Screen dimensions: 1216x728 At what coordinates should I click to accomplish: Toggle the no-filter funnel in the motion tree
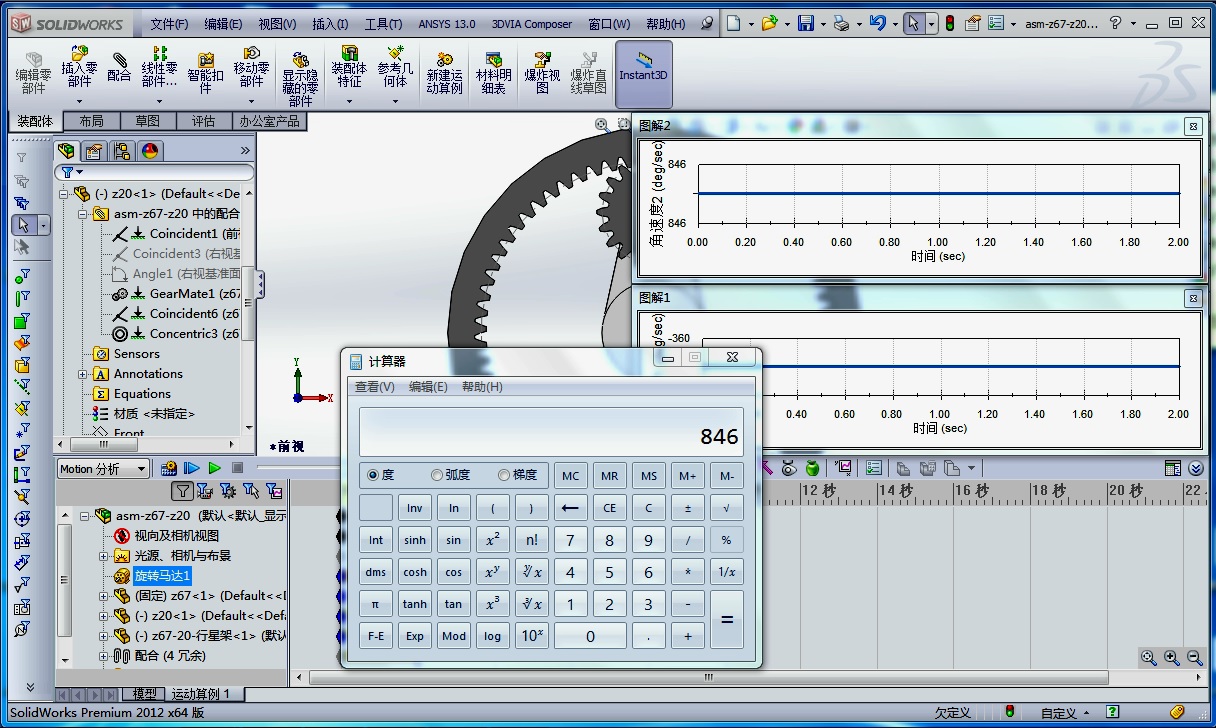pos(182,491)
